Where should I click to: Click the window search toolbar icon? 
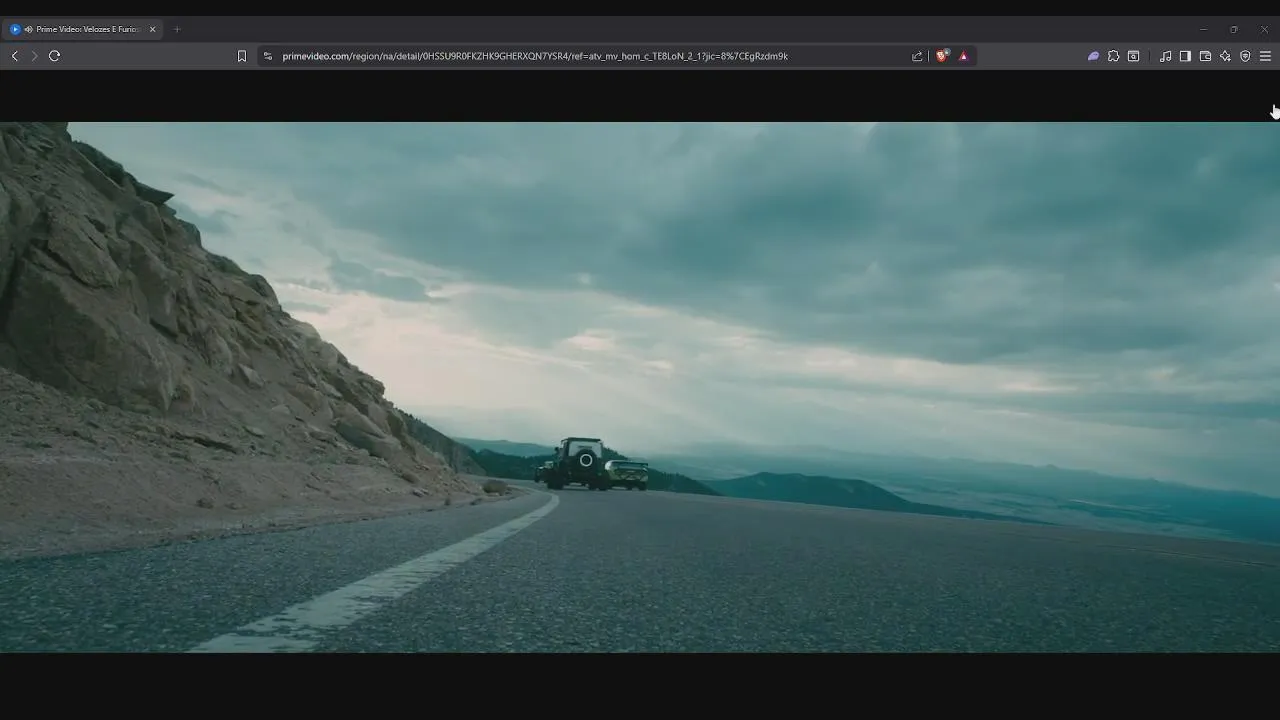point(1133,56)
